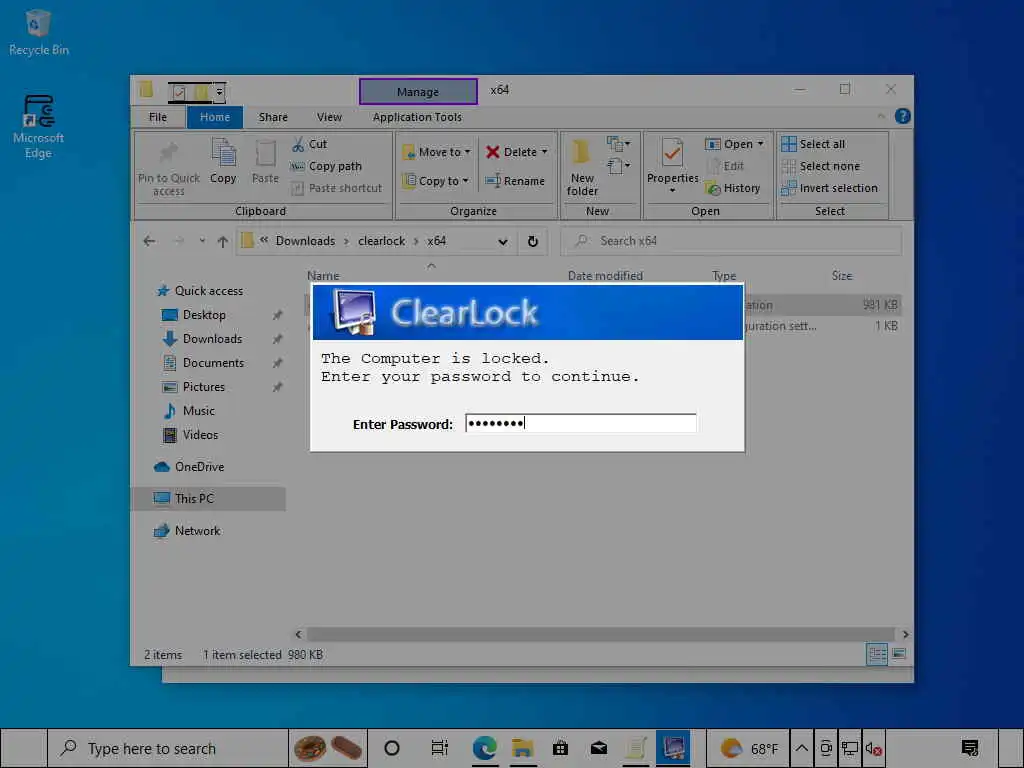Switch to Details view icon
The width and height of the screenshot is (1024, 768).
coord(876,654)
